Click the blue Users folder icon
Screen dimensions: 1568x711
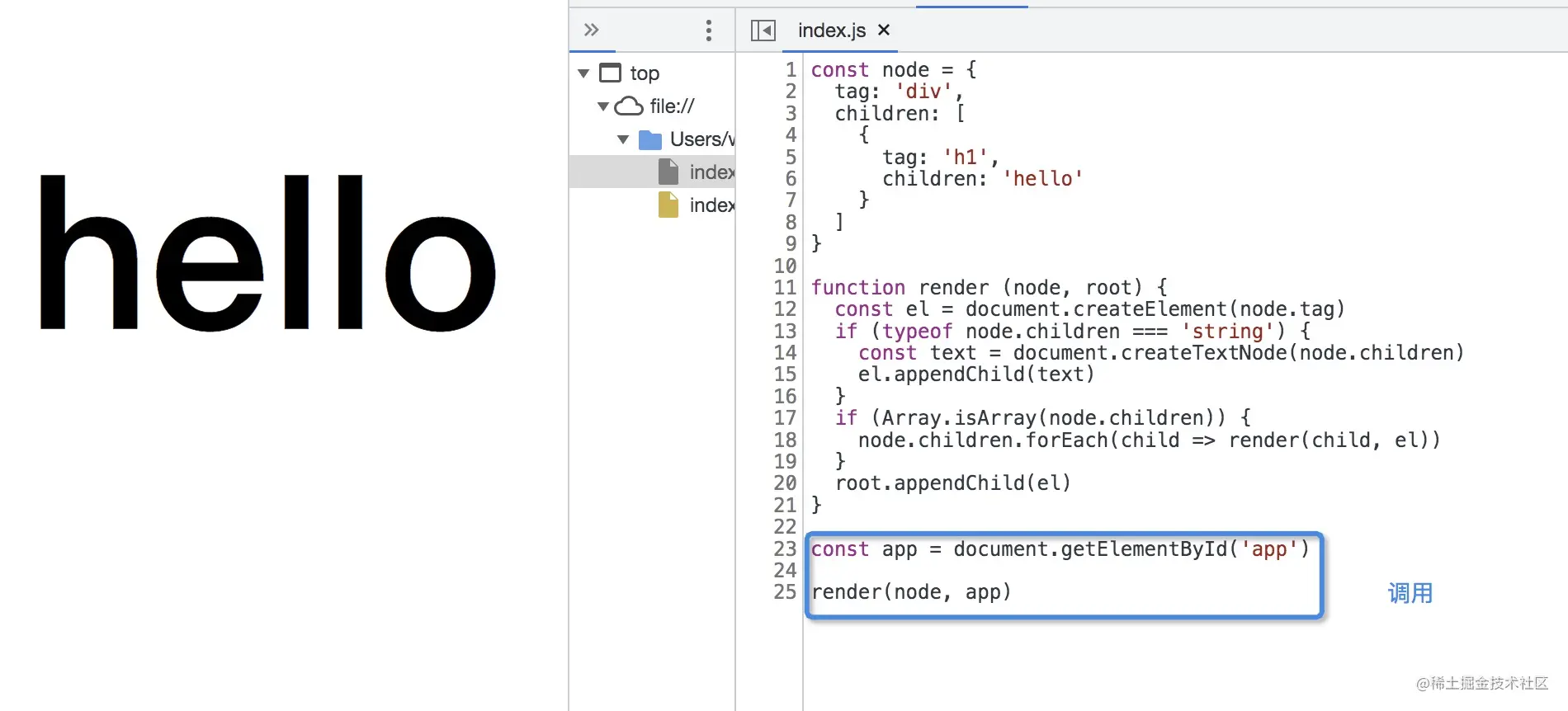[x=650, y=139]
